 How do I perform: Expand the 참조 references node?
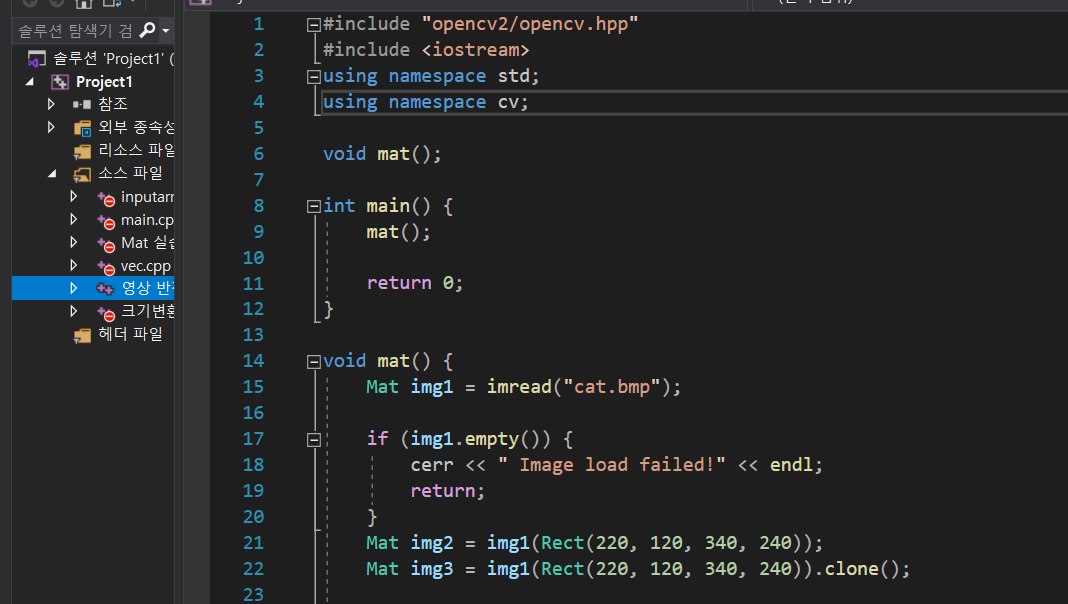[51, 104]
